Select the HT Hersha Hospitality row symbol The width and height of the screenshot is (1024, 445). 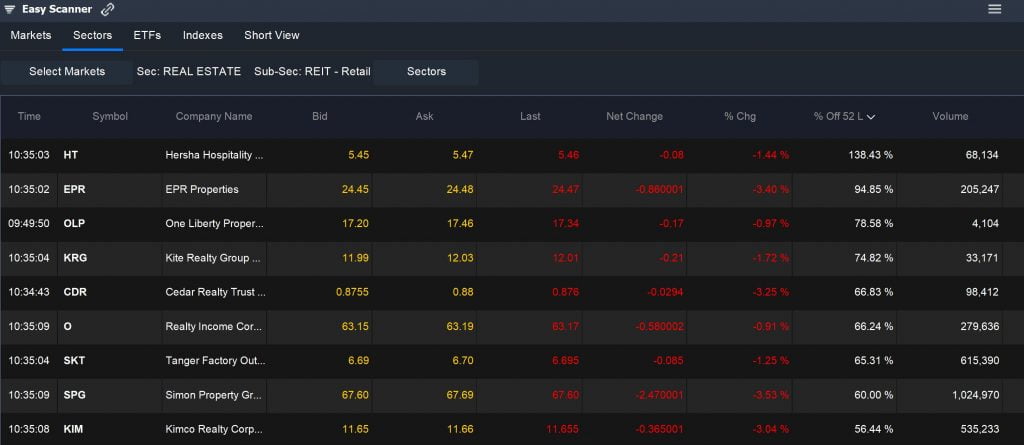(70, 155)
